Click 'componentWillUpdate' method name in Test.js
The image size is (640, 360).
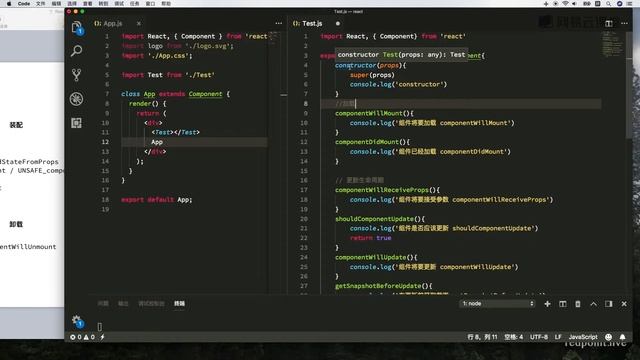click(x=371, y=257)
